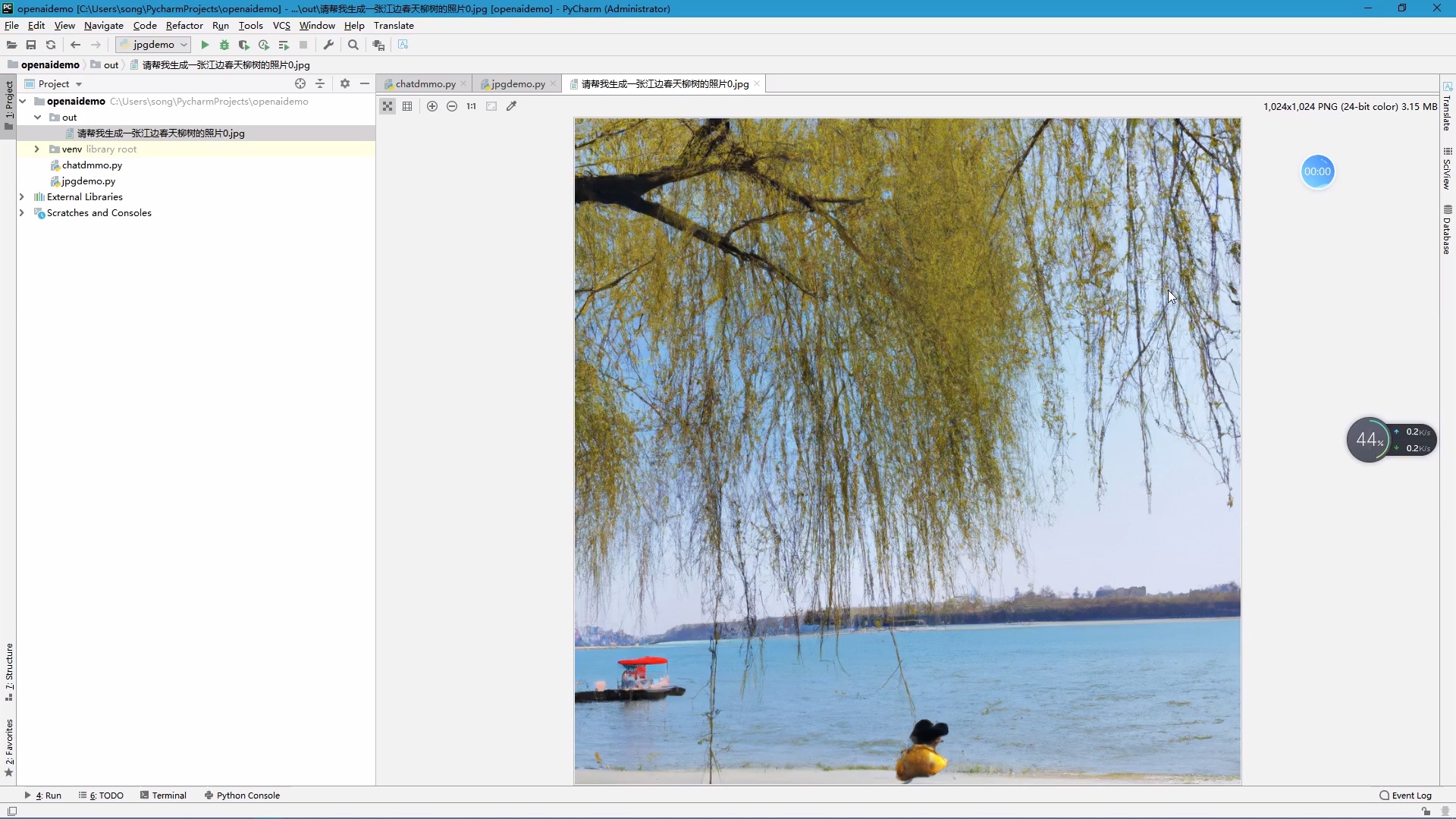Viewport: 1456px width, 819px height.
Task: Open the Translate menu
Action: pyautogui.click(x=394, y=25)
